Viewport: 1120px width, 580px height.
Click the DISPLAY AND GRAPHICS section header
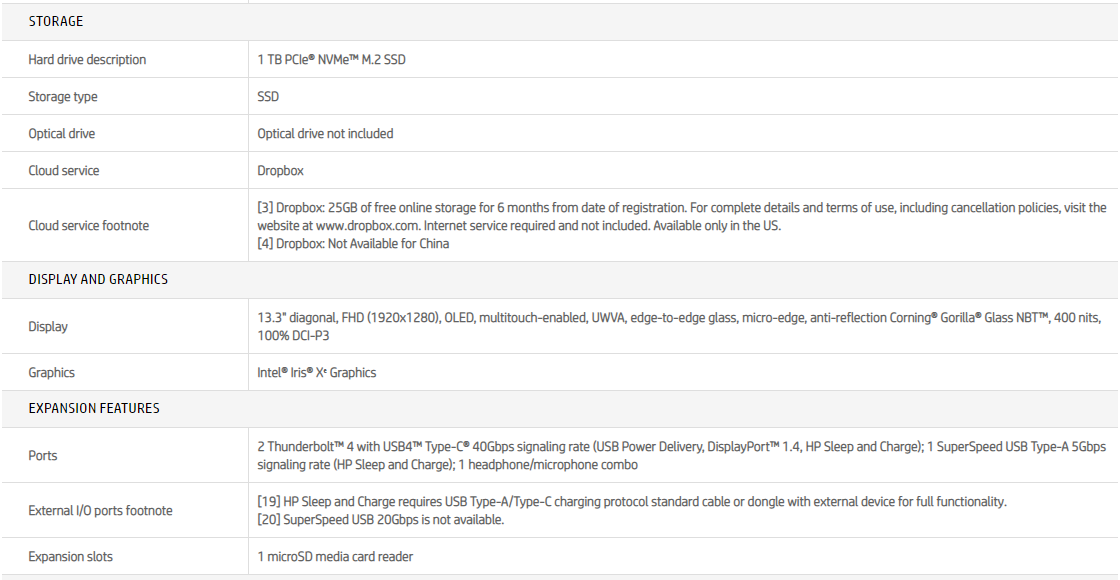point(98,279)
